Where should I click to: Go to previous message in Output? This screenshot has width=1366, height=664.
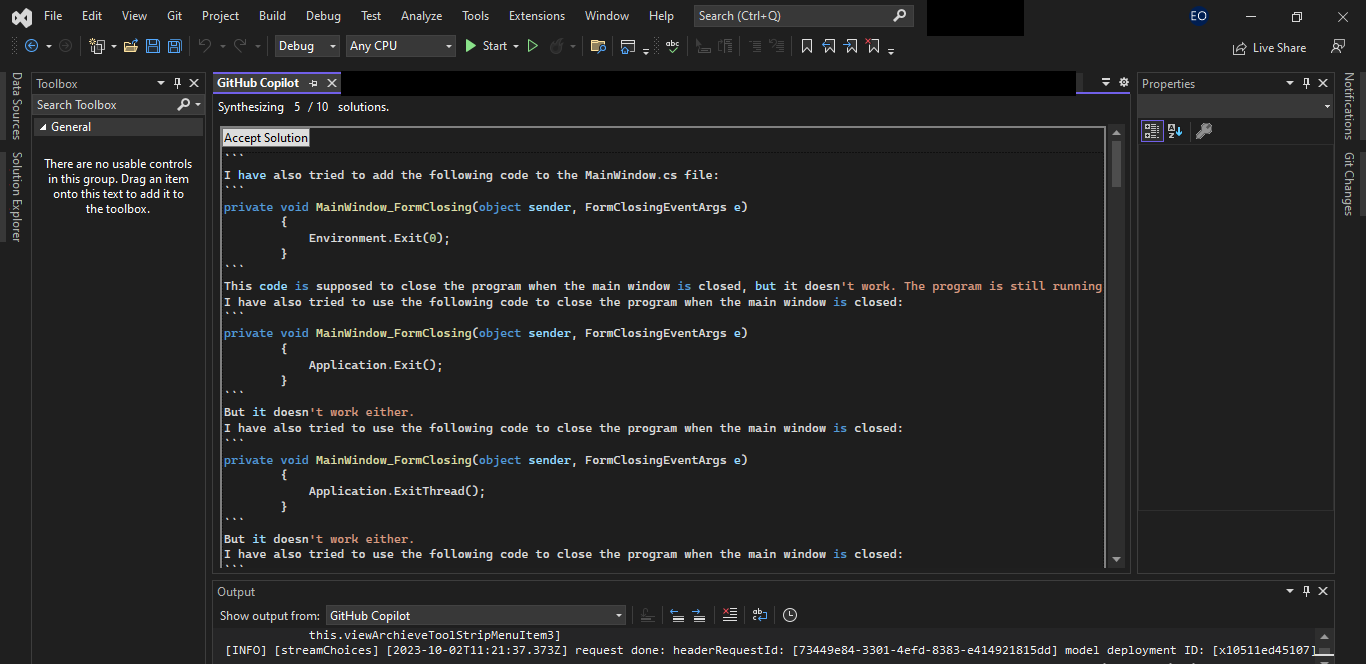(676, 615)
